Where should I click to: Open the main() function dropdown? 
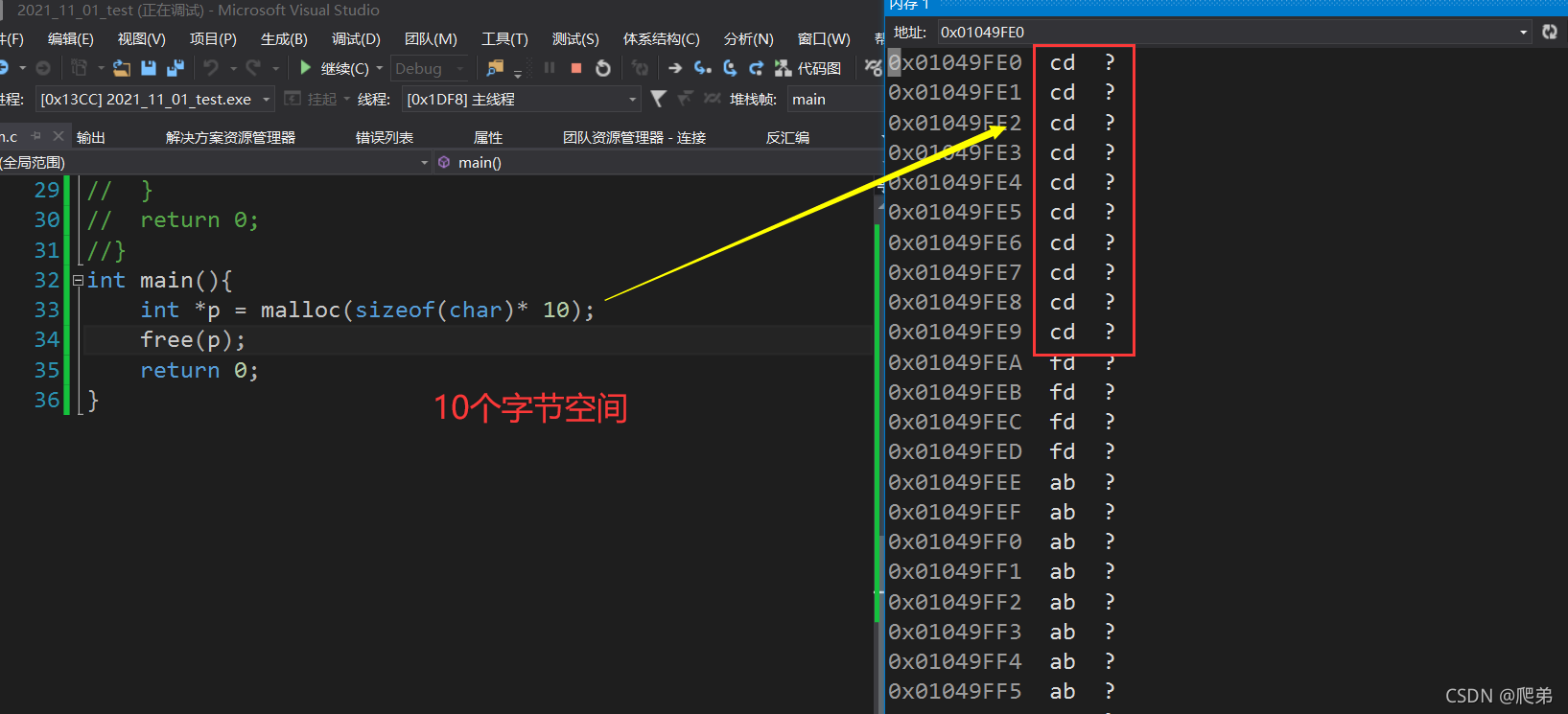[657, 162]
